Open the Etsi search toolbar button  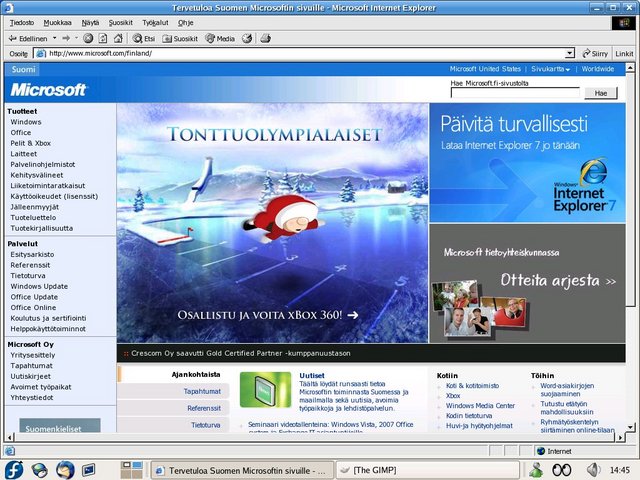coord(144,38)
